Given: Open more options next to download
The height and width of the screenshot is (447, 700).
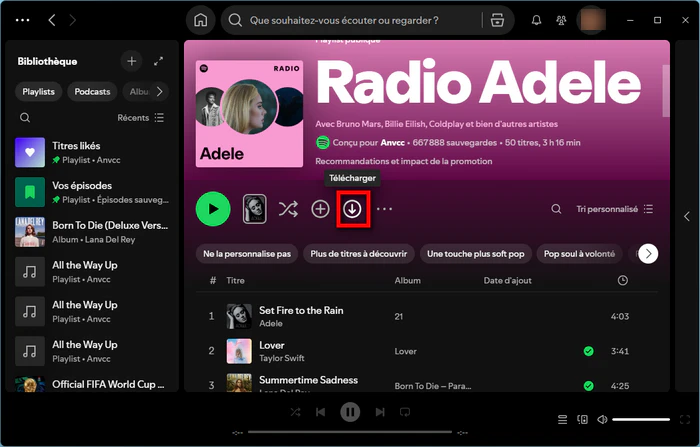Looking at the screenshot, I should point(384,209).
